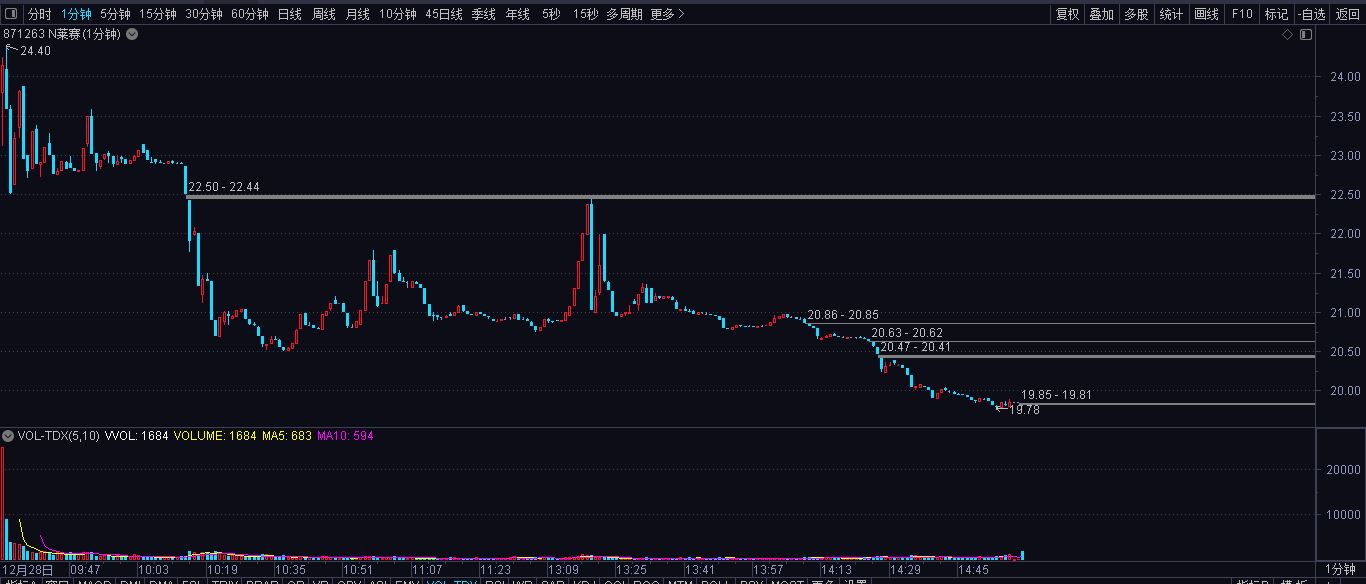This screenshot has width=1366, height=584.
Task: Click the 24.40 high price label
Action: pyautogui.click(x=36, y=51)
